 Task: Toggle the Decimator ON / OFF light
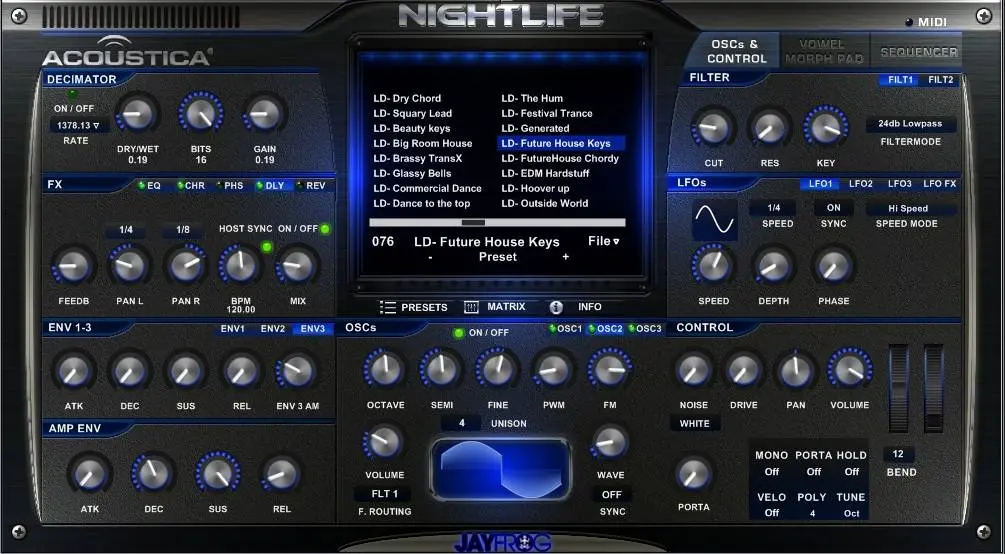pyautogui.click(x=72, y=96)
